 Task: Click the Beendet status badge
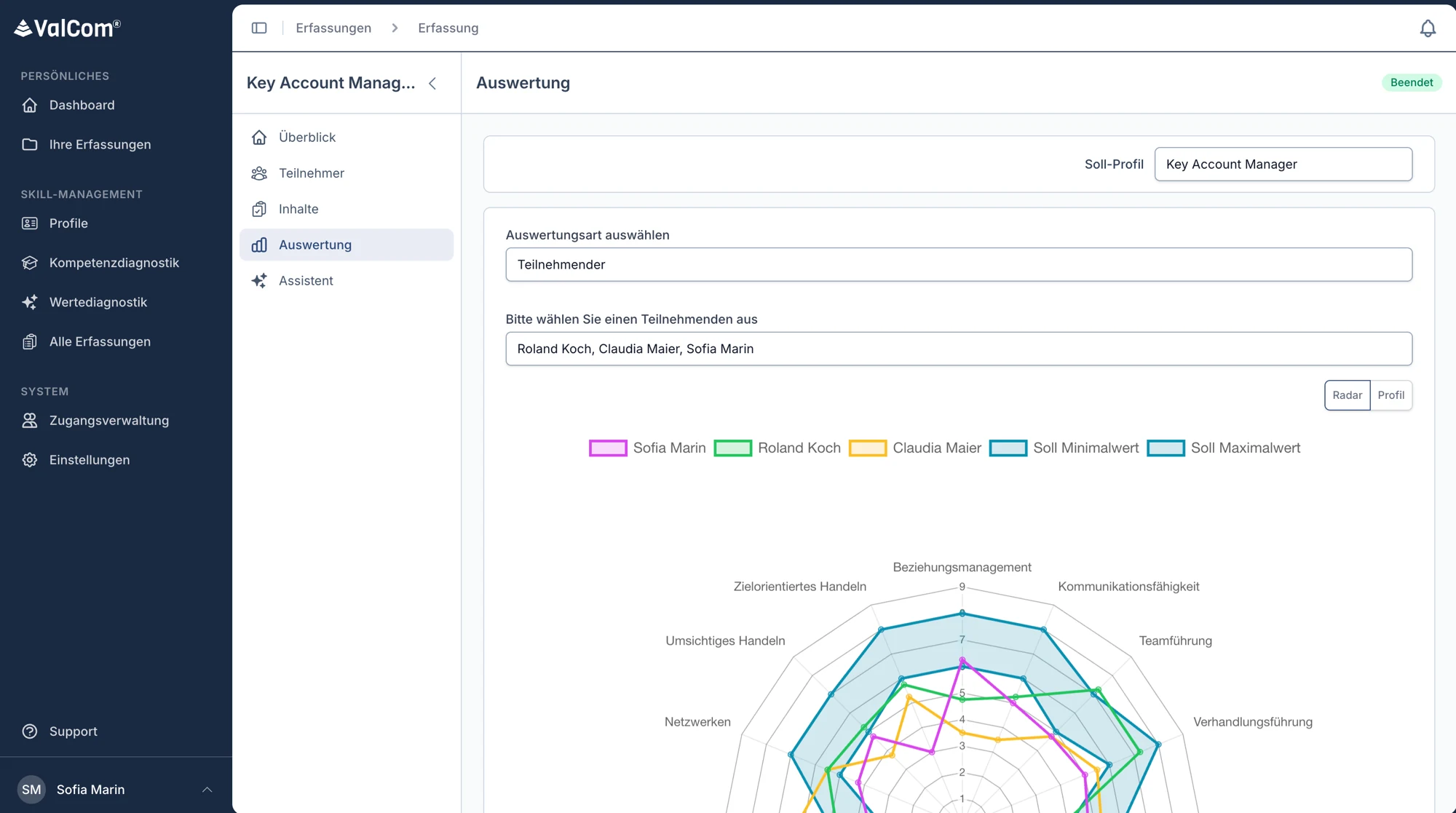coord(1412,82)
